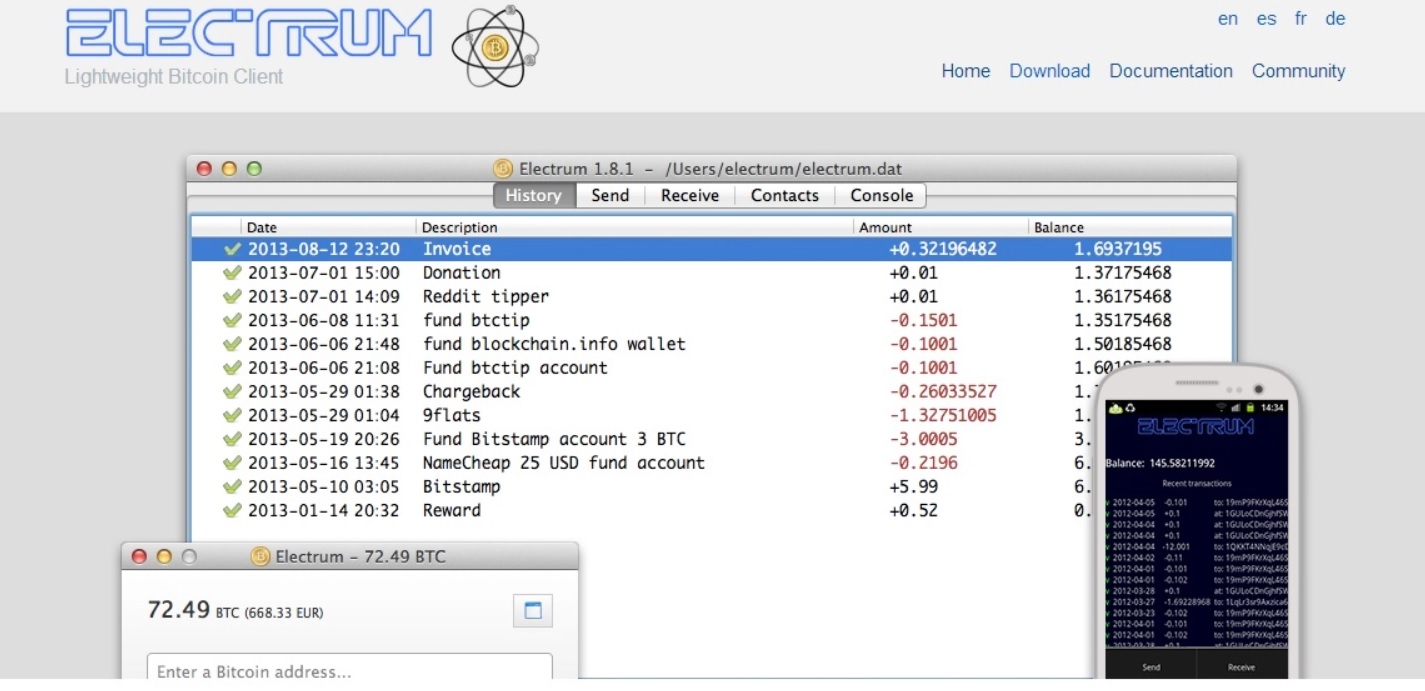Switch to the Send tab
The image size is (1425, 691).
610,195
